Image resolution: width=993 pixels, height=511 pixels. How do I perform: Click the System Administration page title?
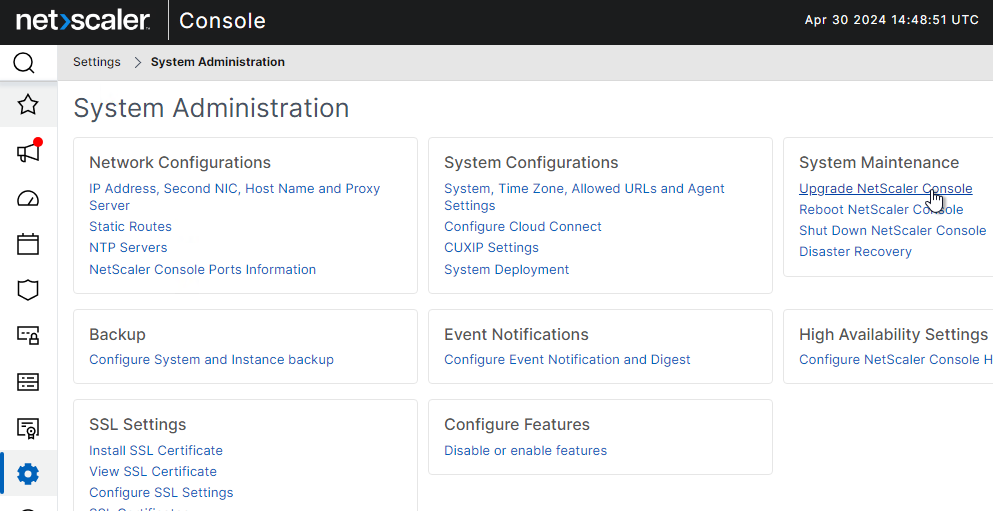pyautogui.click(x=212, y=108)
